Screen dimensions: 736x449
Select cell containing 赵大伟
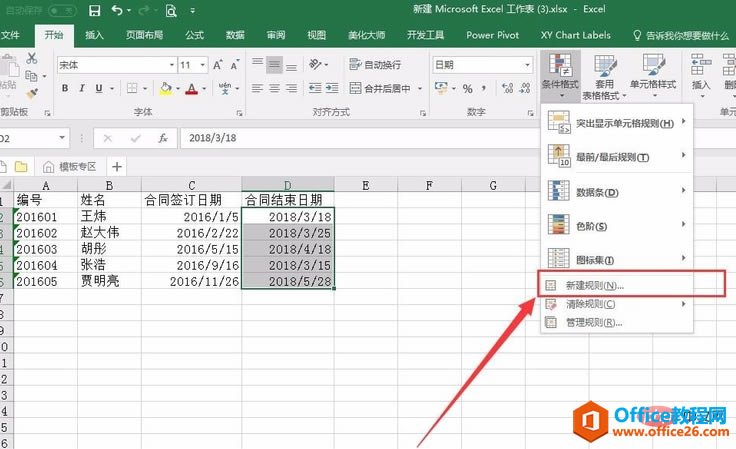109,232
